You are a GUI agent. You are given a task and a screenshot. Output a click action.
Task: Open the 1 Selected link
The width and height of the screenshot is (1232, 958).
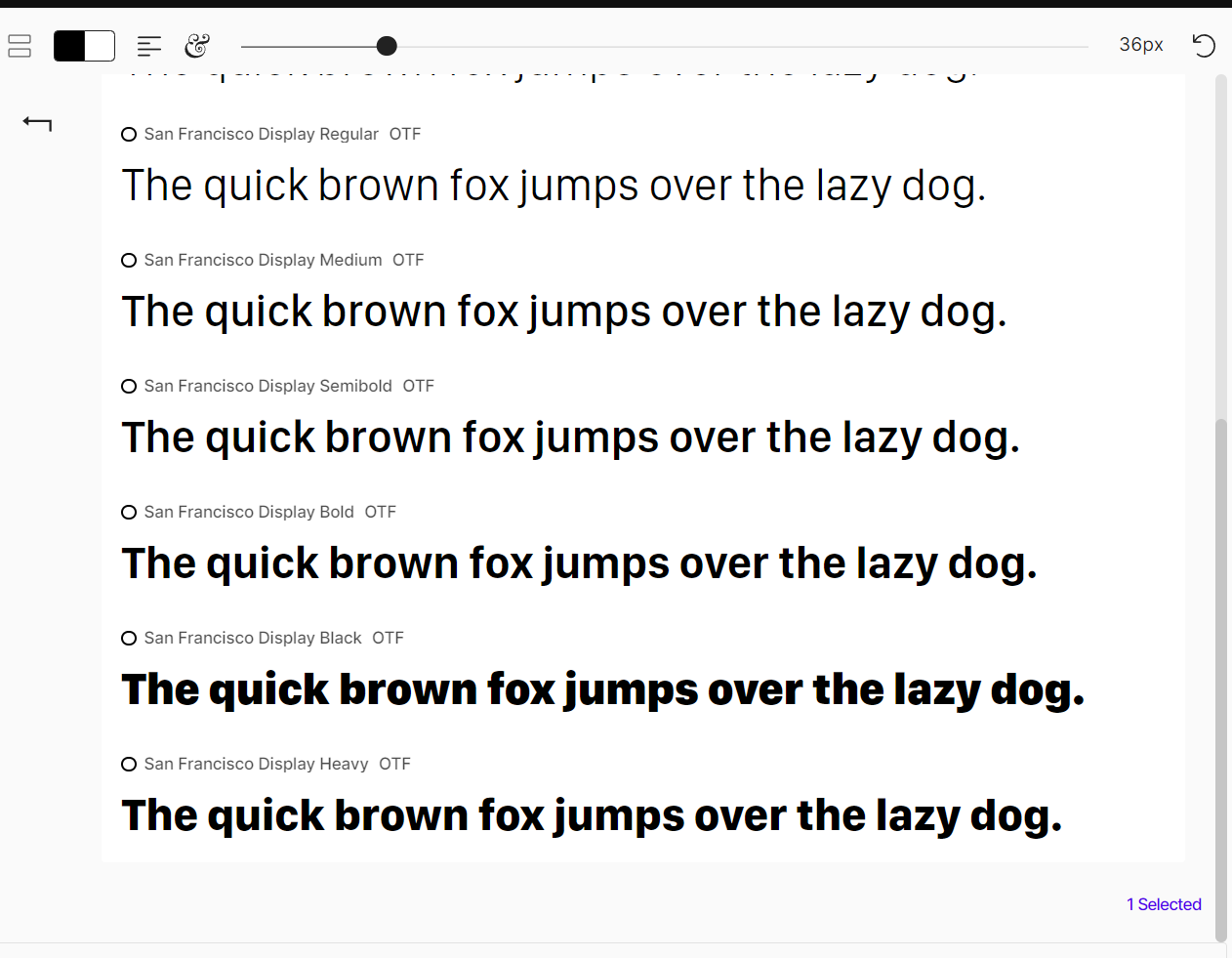1164,904
